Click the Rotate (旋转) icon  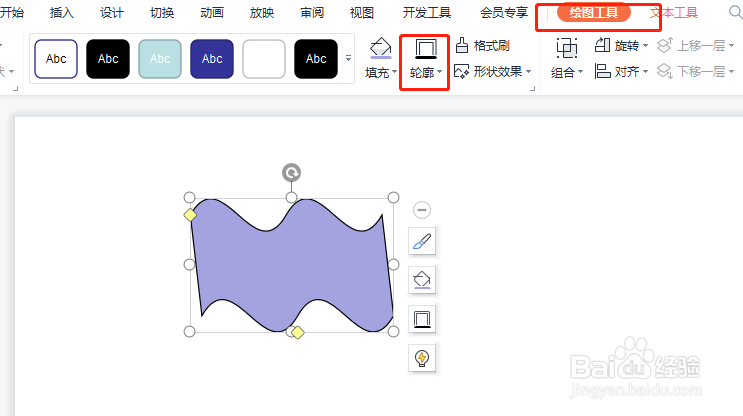coord(602,45)
